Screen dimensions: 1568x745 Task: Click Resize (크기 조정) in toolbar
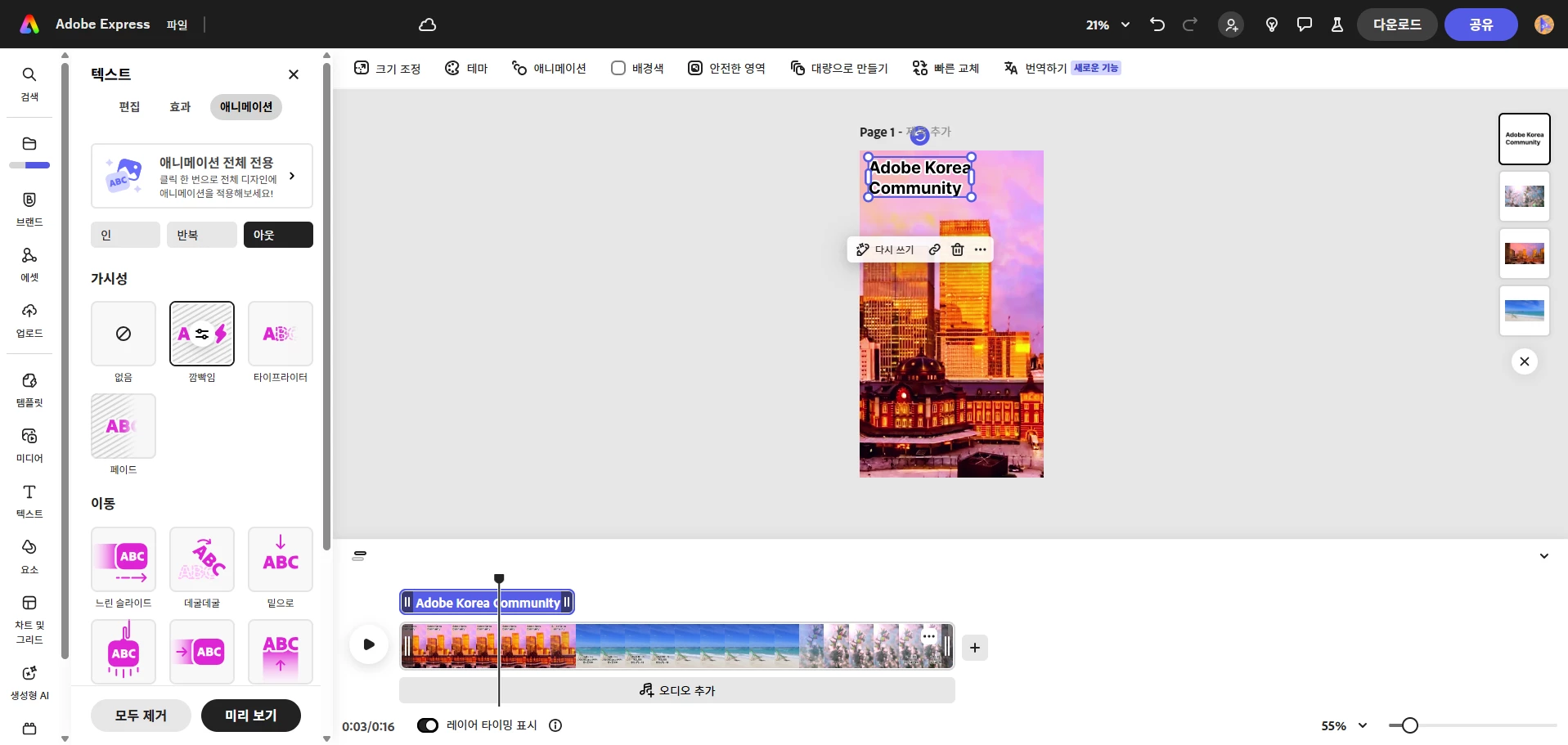(388, 68)
